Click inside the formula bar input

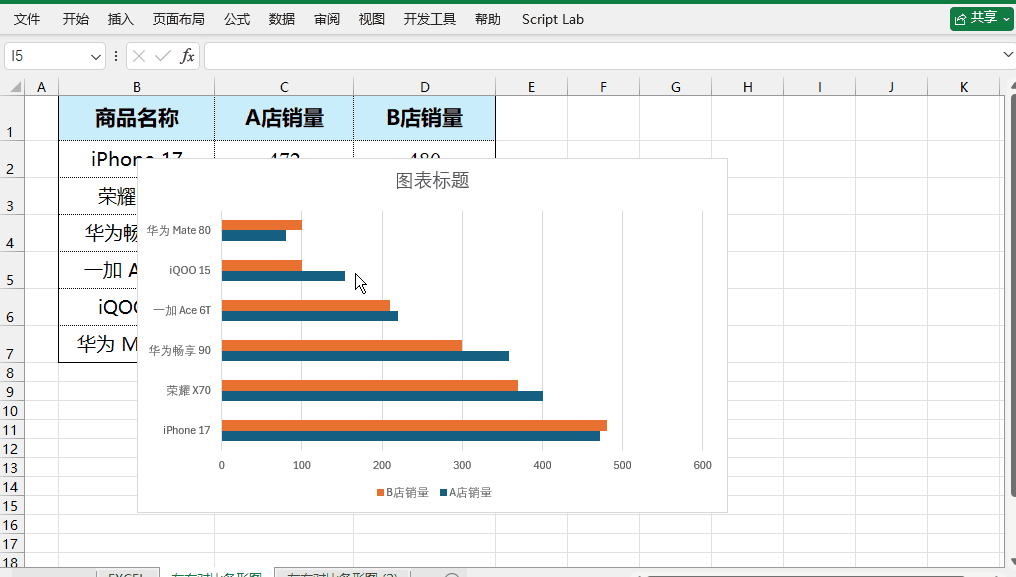[601, 56]
